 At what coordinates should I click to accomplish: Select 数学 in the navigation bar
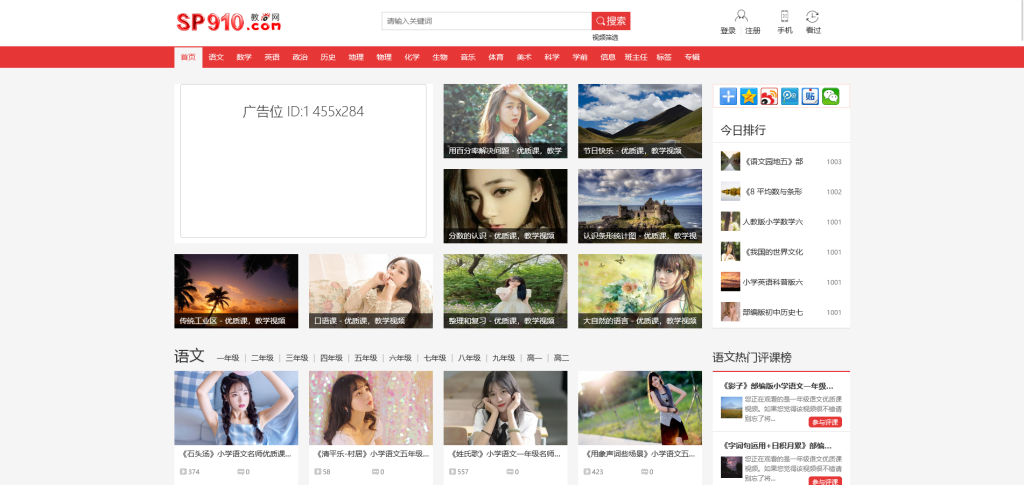[x=244, y=57]
